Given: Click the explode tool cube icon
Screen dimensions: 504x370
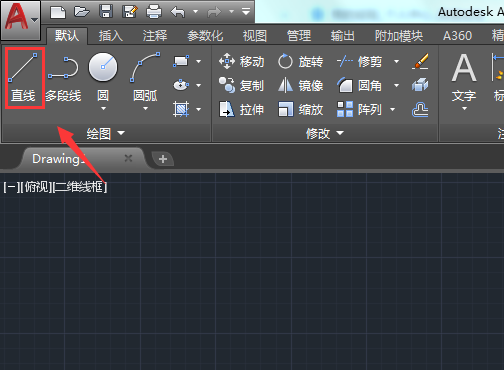Looking at the screenshot, I should (x=420, y=85).
